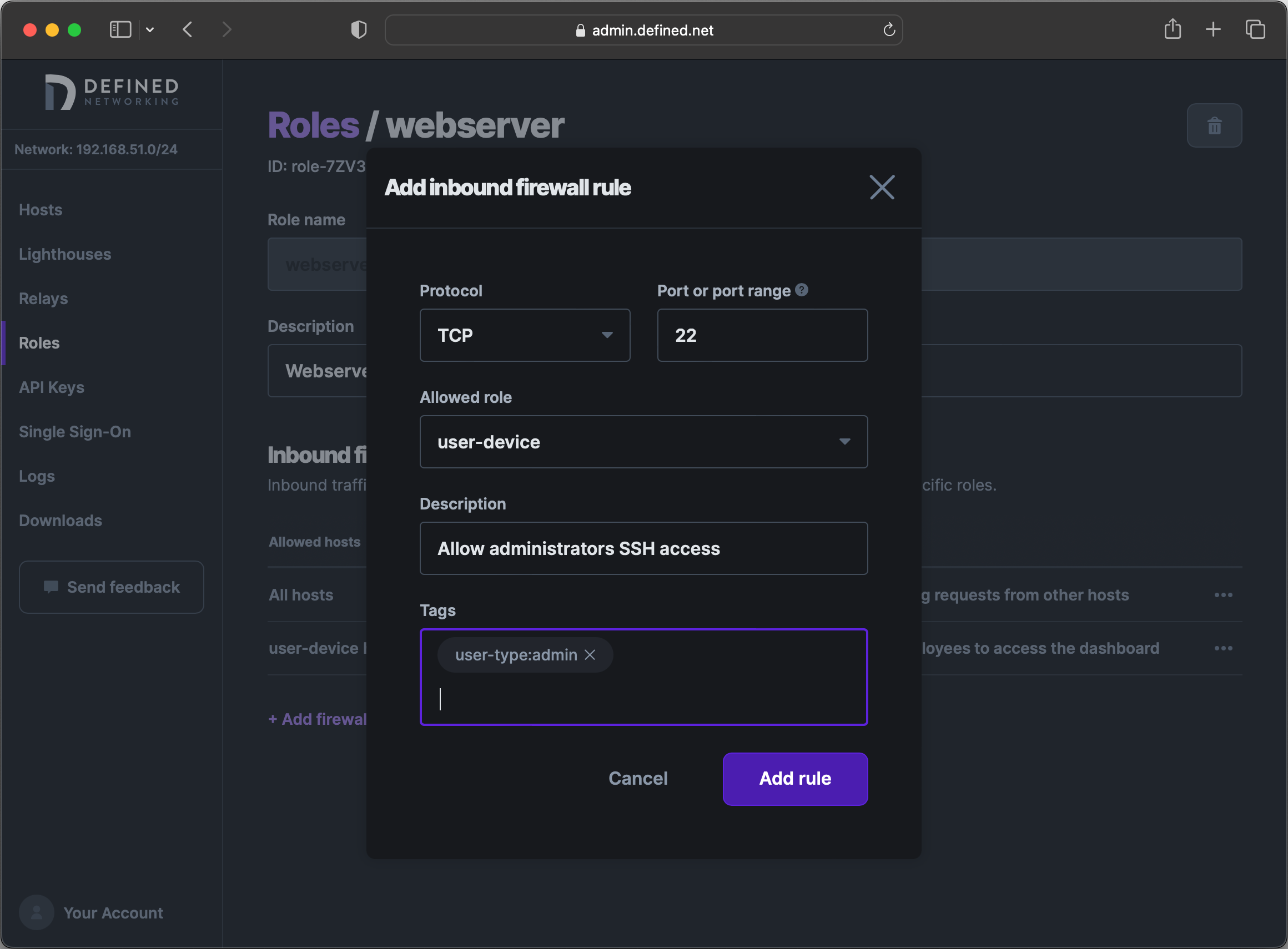Cancel the inbound firewall rule dialog
The height and width of the screenshot is (949, 1288).
pos(637,779)
